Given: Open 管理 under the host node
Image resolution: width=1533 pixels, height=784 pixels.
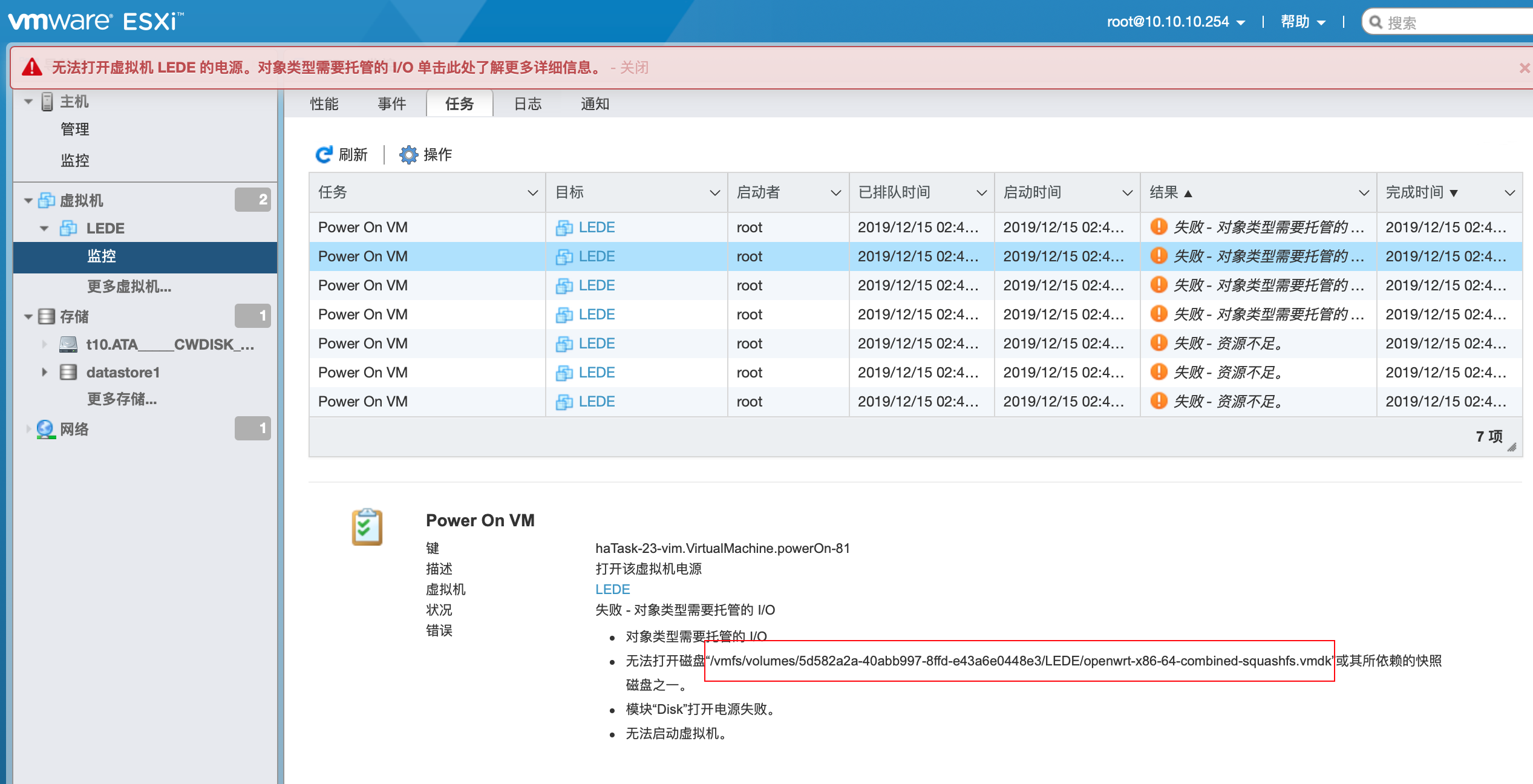Looking at the screenshot, I should click(x=75, y=129).
